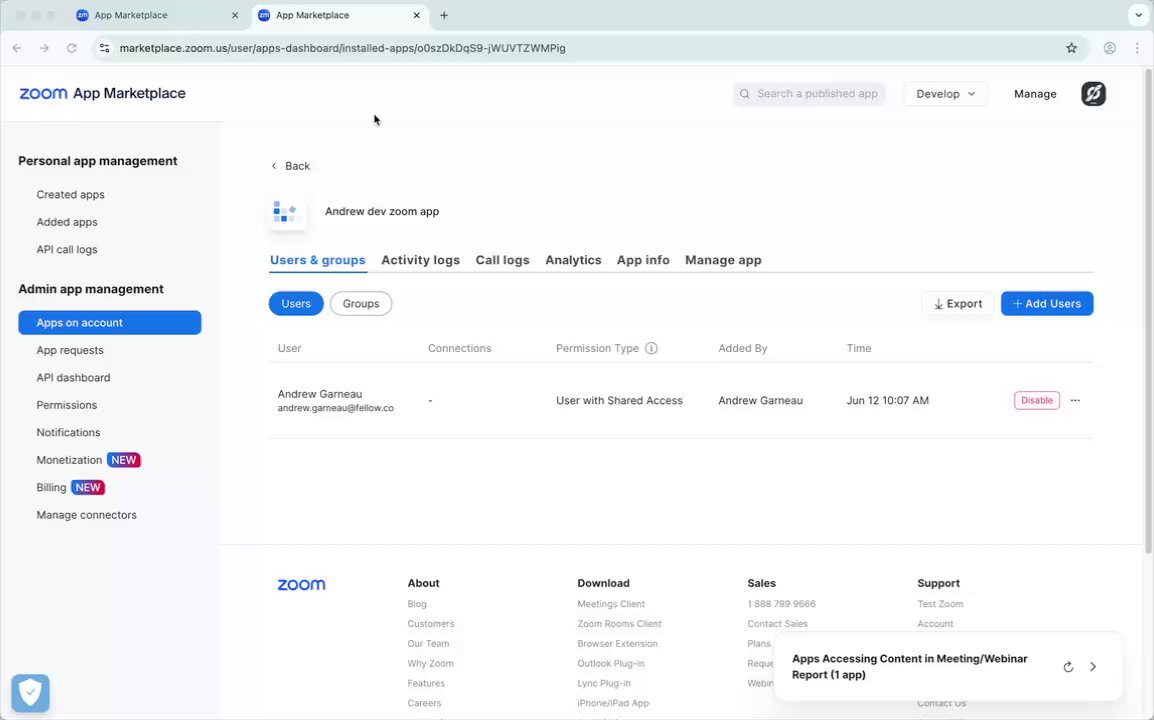Open Billing in the sidebar

tap(51, 487)
